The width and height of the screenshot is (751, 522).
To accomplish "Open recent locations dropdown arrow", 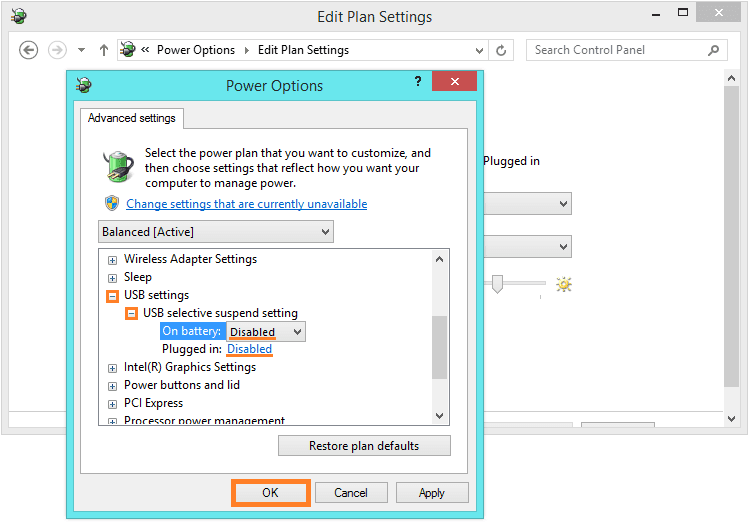I will [x=81, y=50].
